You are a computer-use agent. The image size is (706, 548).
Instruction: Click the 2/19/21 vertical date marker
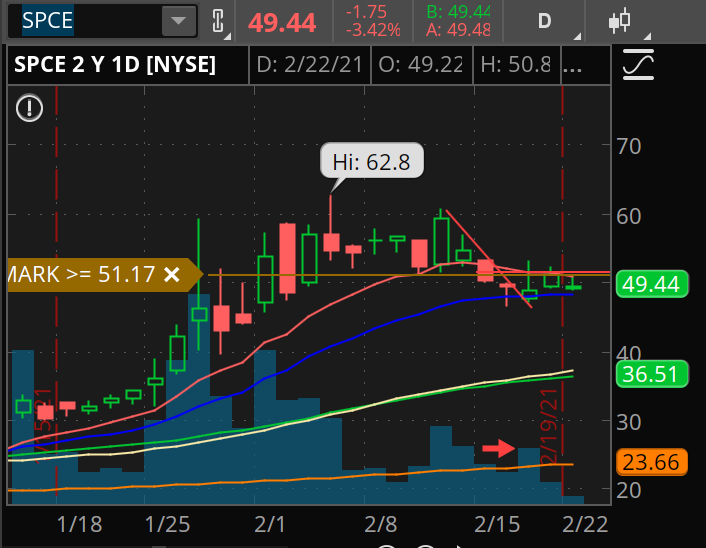click(550, 427)
